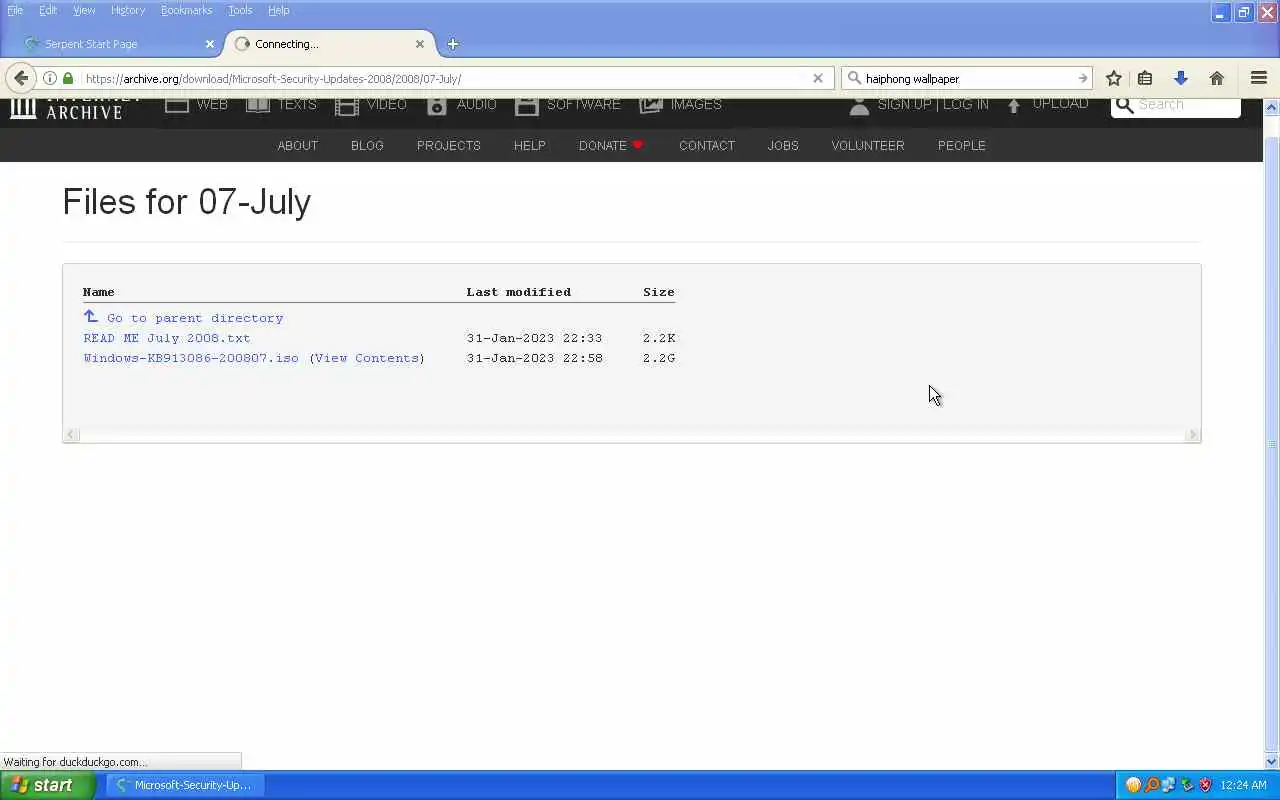Open the JOBS link
This screenshot has width=1280, height=800.
click(783, 145)
